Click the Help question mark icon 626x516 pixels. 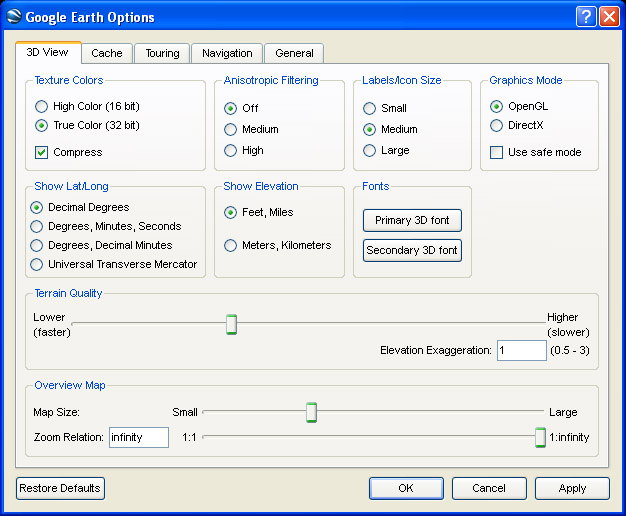(x=586, y=17)
